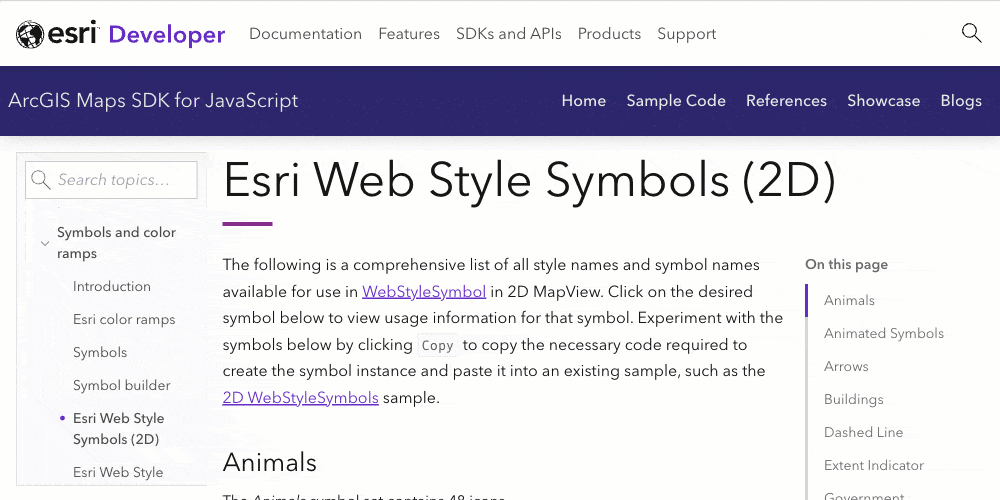This screenshot has height=500, width=1000.
Task: Jump to Animated Symbols section
Action: [x=884, y=334]
